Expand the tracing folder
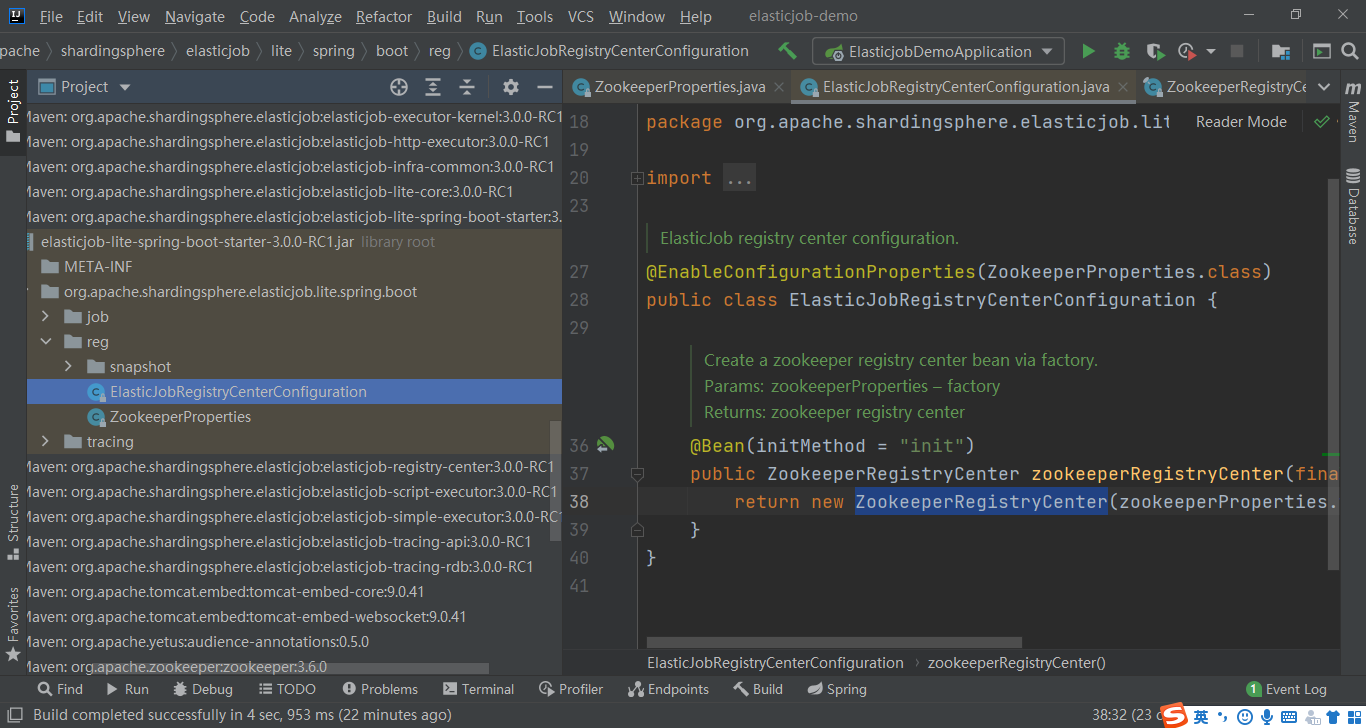Screen dimensions: 1366x728 point(45,441)
